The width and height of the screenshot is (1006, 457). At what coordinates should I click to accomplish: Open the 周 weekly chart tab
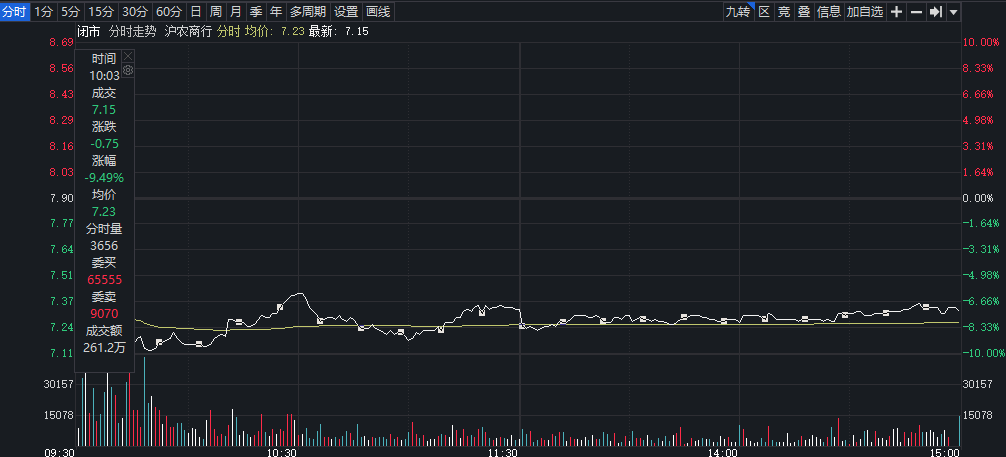pos(216,12)
